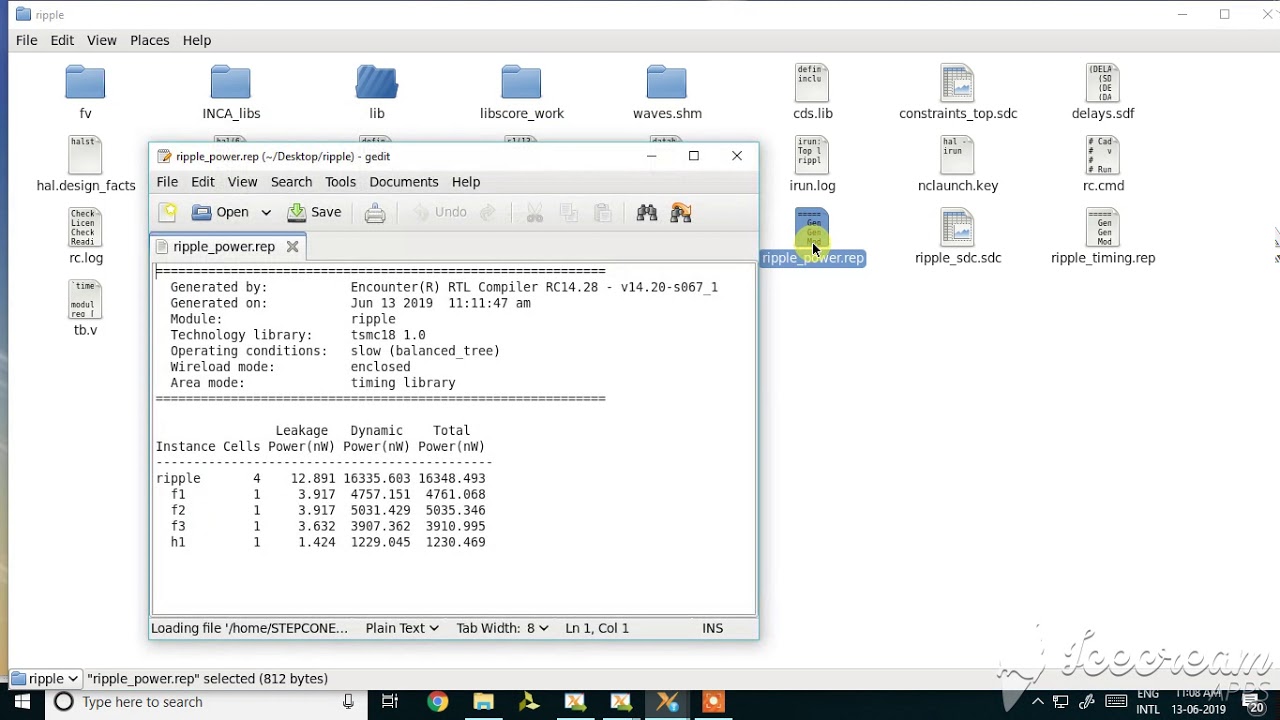This screenshot has height=720, width=1280.
Task: Select the waves.shm folder
Action: pyautogui.click(x=667, y=93)
